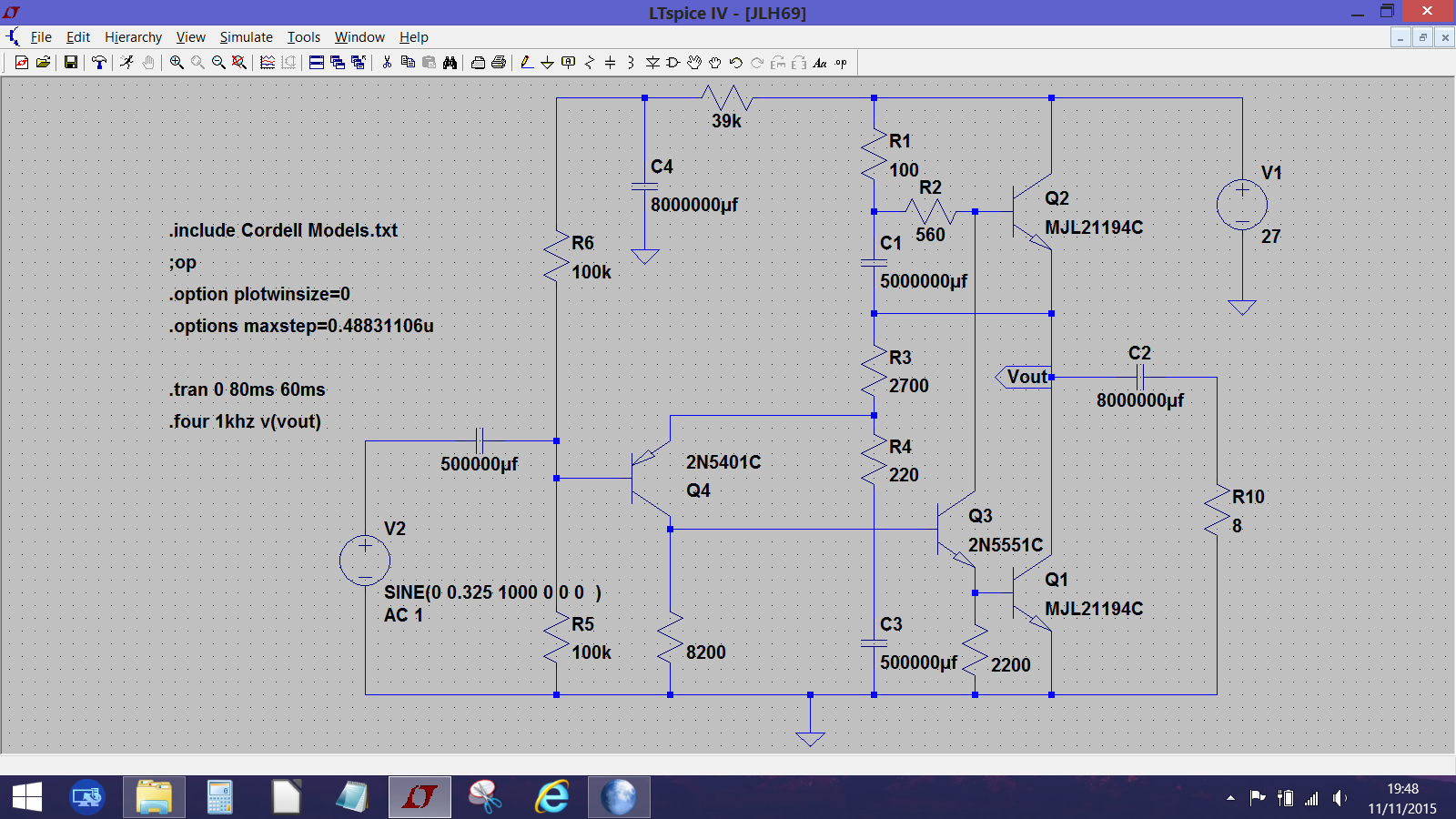This screenshot has height=819, width=1456.
Task: Click the '.tran 0 80ms 60ms' directive
Action: [247, 389]
